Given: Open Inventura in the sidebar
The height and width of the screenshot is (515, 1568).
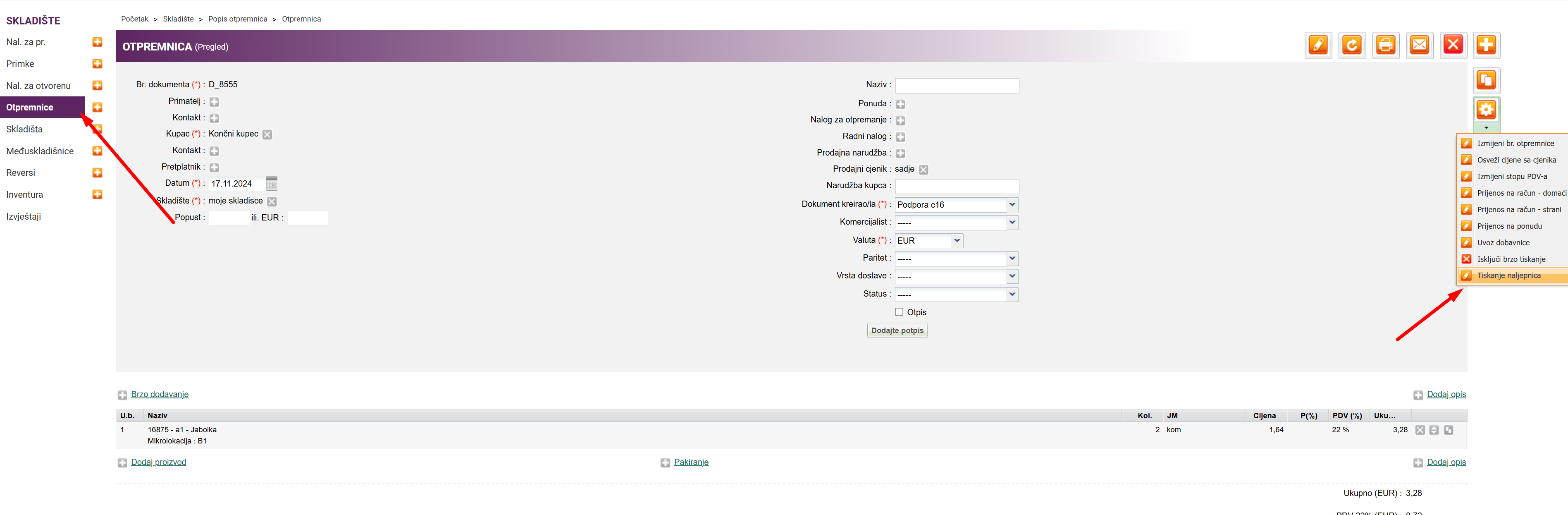Looking at the screenshot, I should [24, 195].
